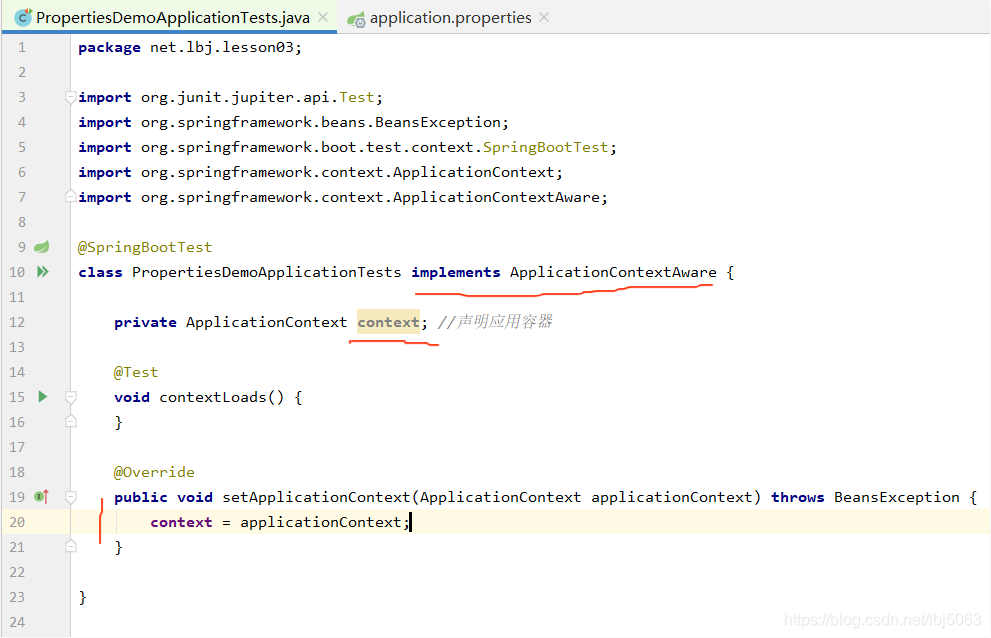The image size is (991, 638).
Task: Click the implements-method gutter marker on line 19
Action: click(42, 496)
